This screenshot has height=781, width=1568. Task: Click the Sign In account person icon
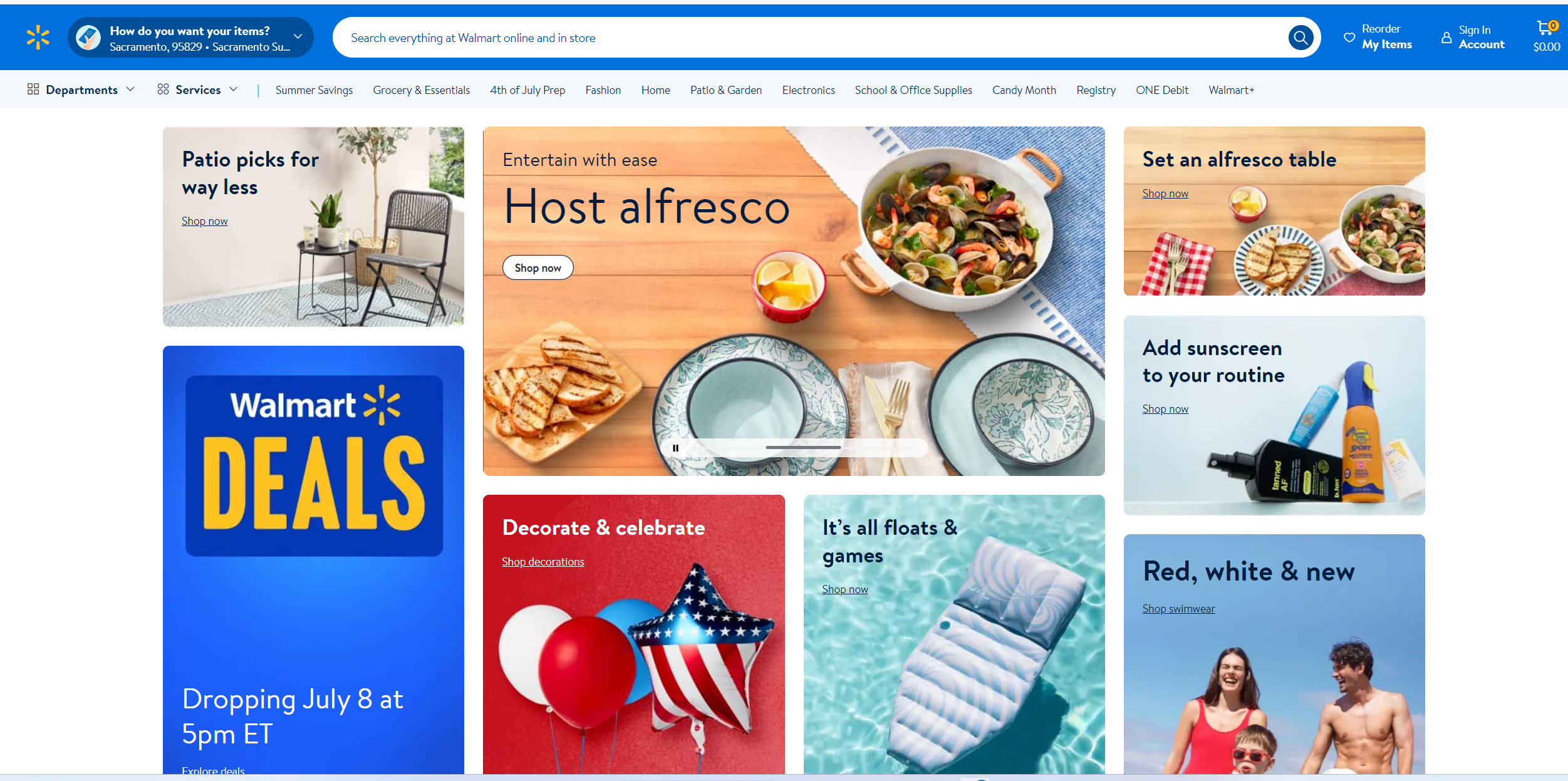point(1446,38)
